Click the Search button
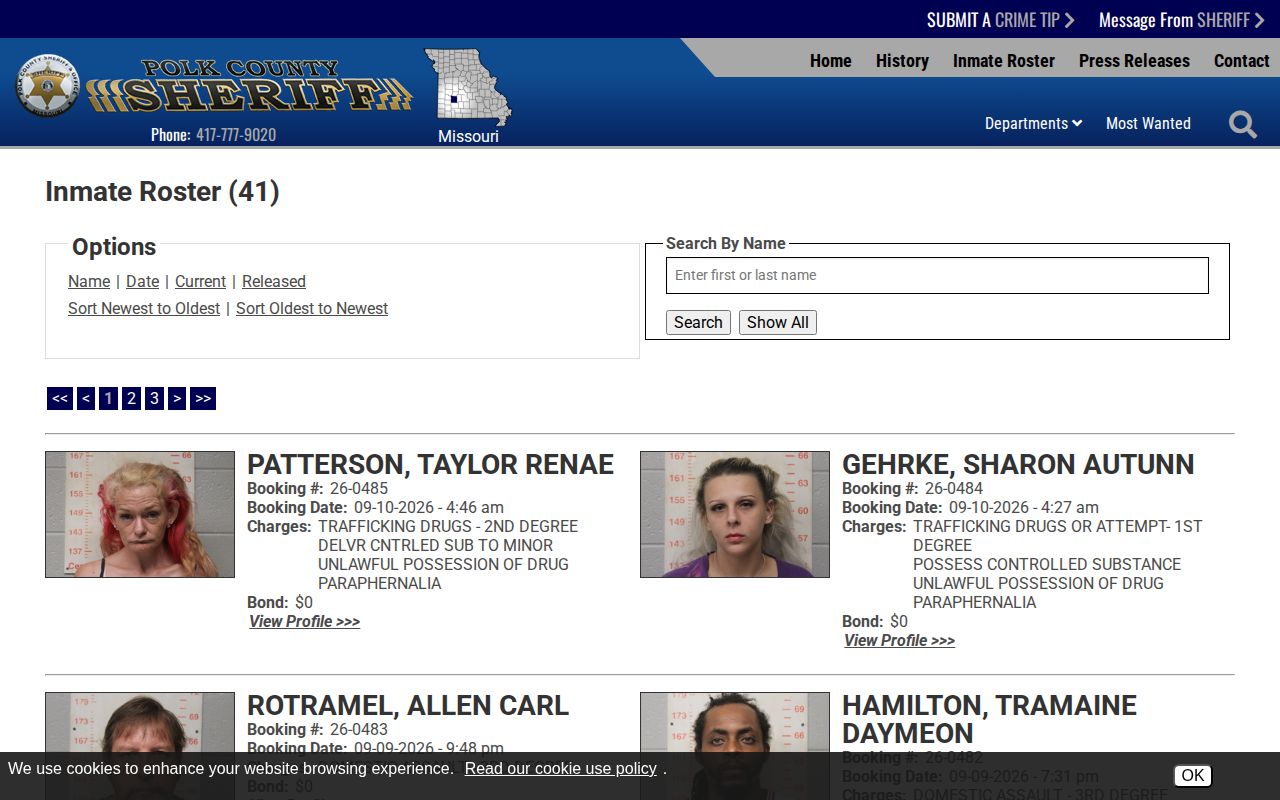 (x=698, y=322)
